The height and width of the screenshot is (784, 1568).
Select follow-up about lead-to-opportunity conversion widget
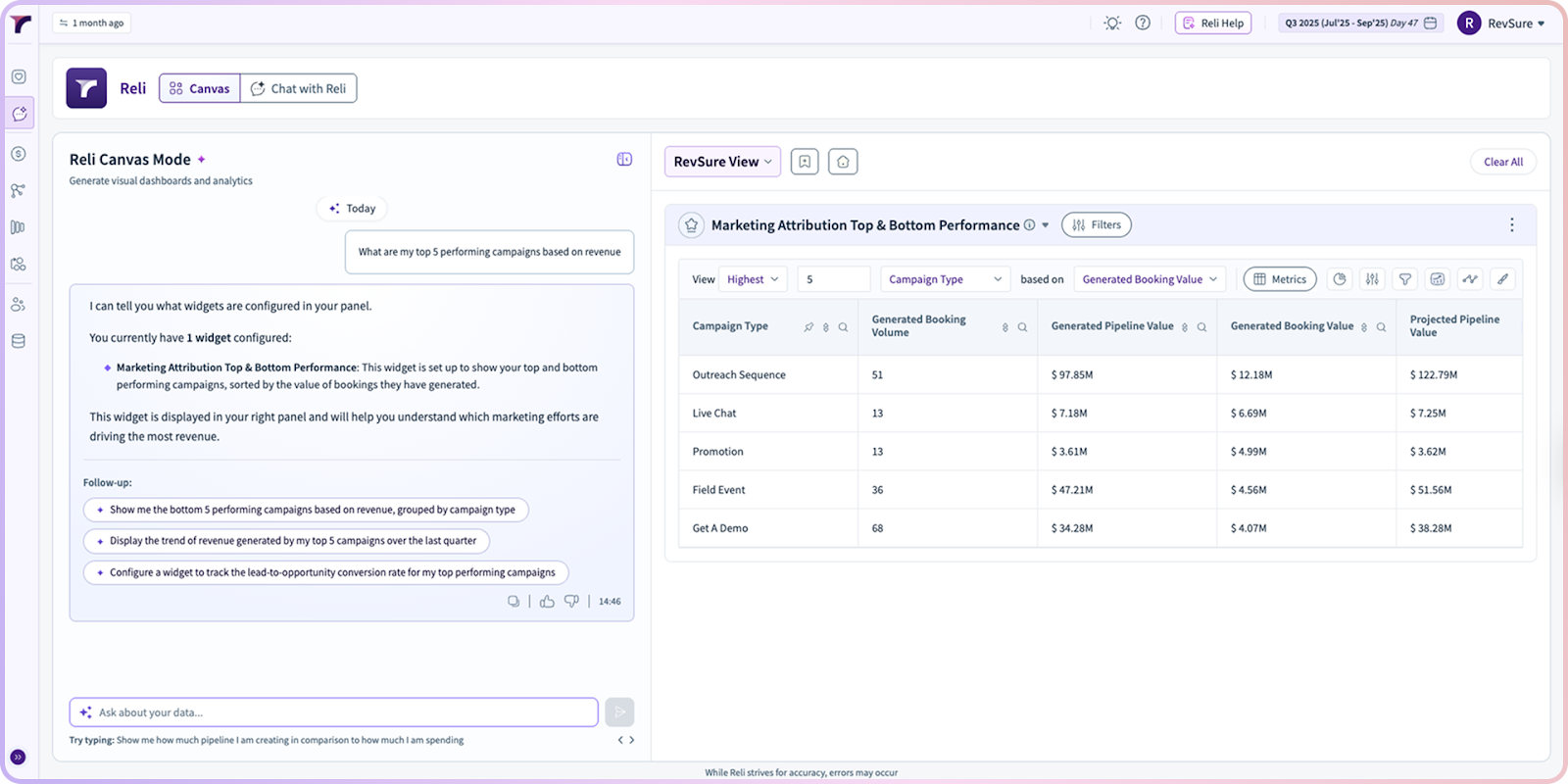point(325,572)
